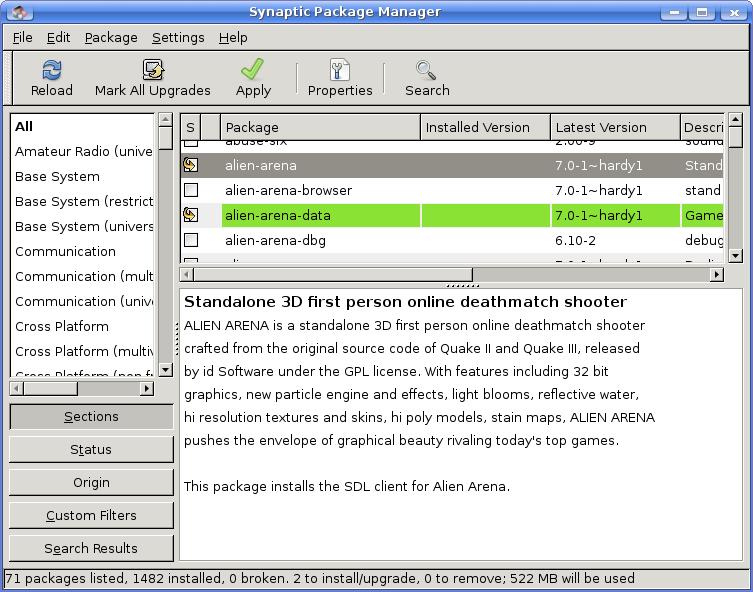Click the Sections filter button
The height and width of the screenshot is (592, 753).
91,416
